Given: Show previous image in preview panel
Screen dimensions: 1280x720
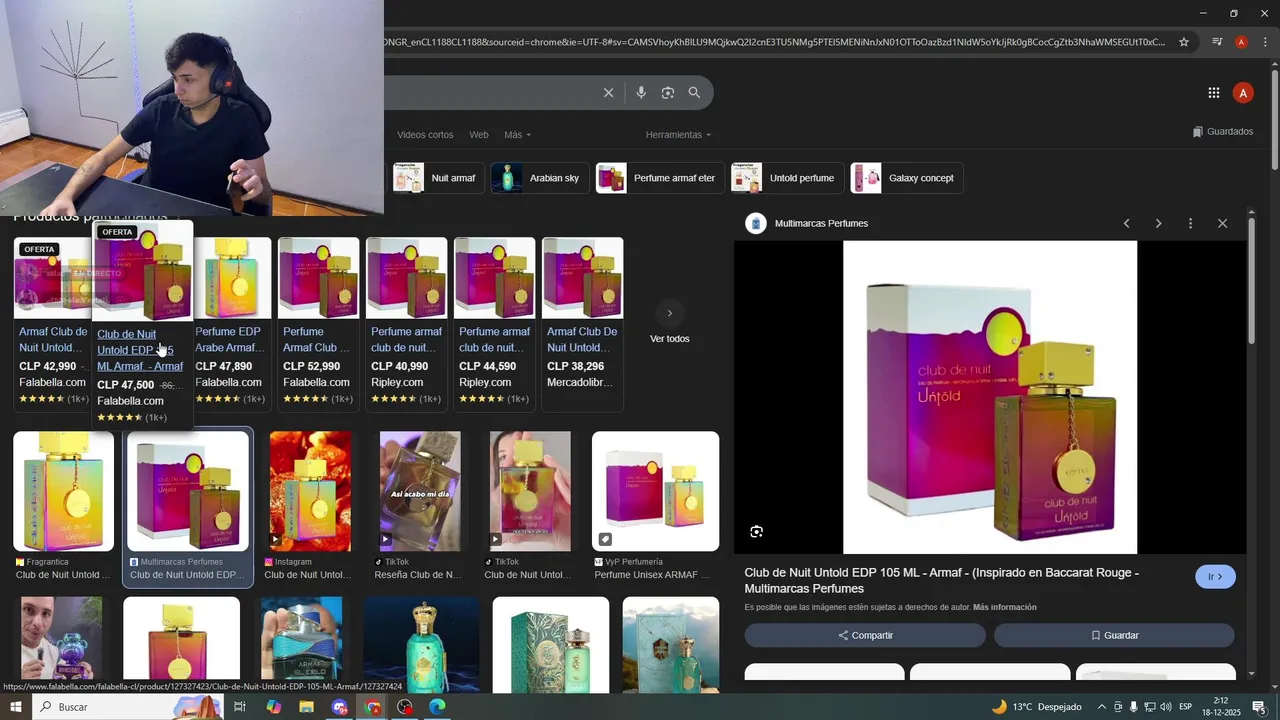Looking at the screenshot, I should (x=1127, y=223).
